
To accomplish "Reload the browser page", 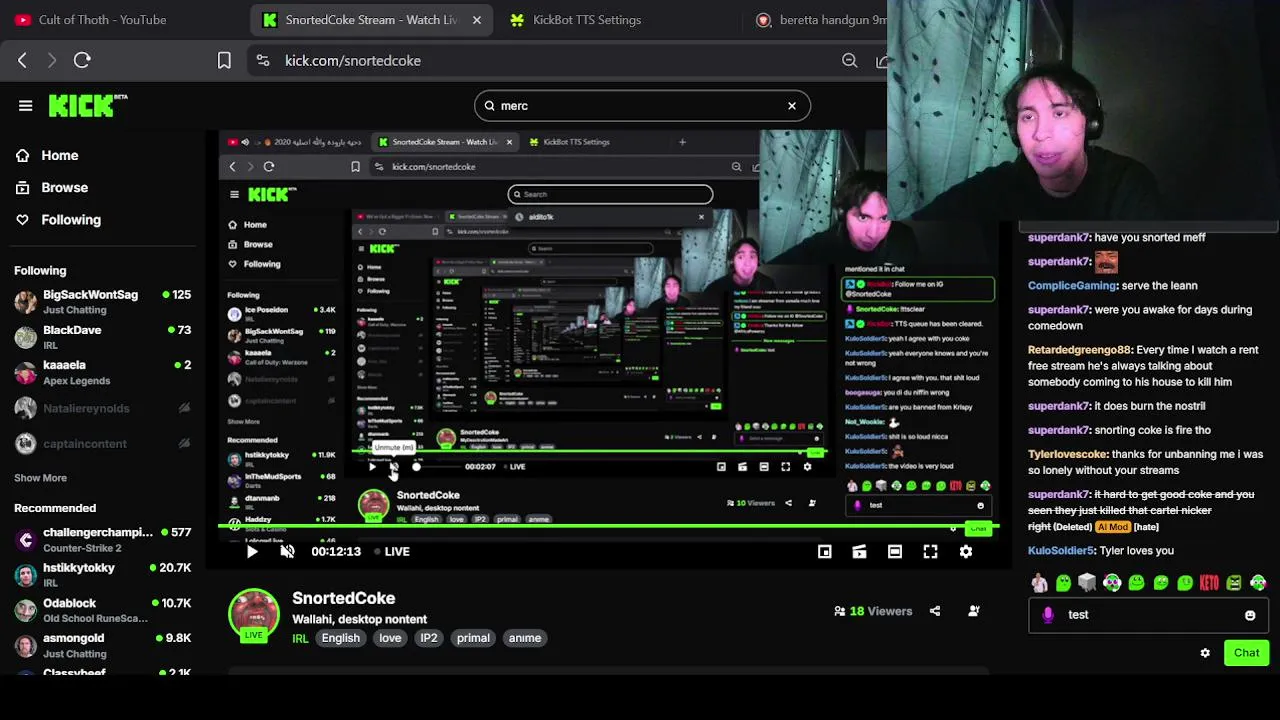I will 82,60.
